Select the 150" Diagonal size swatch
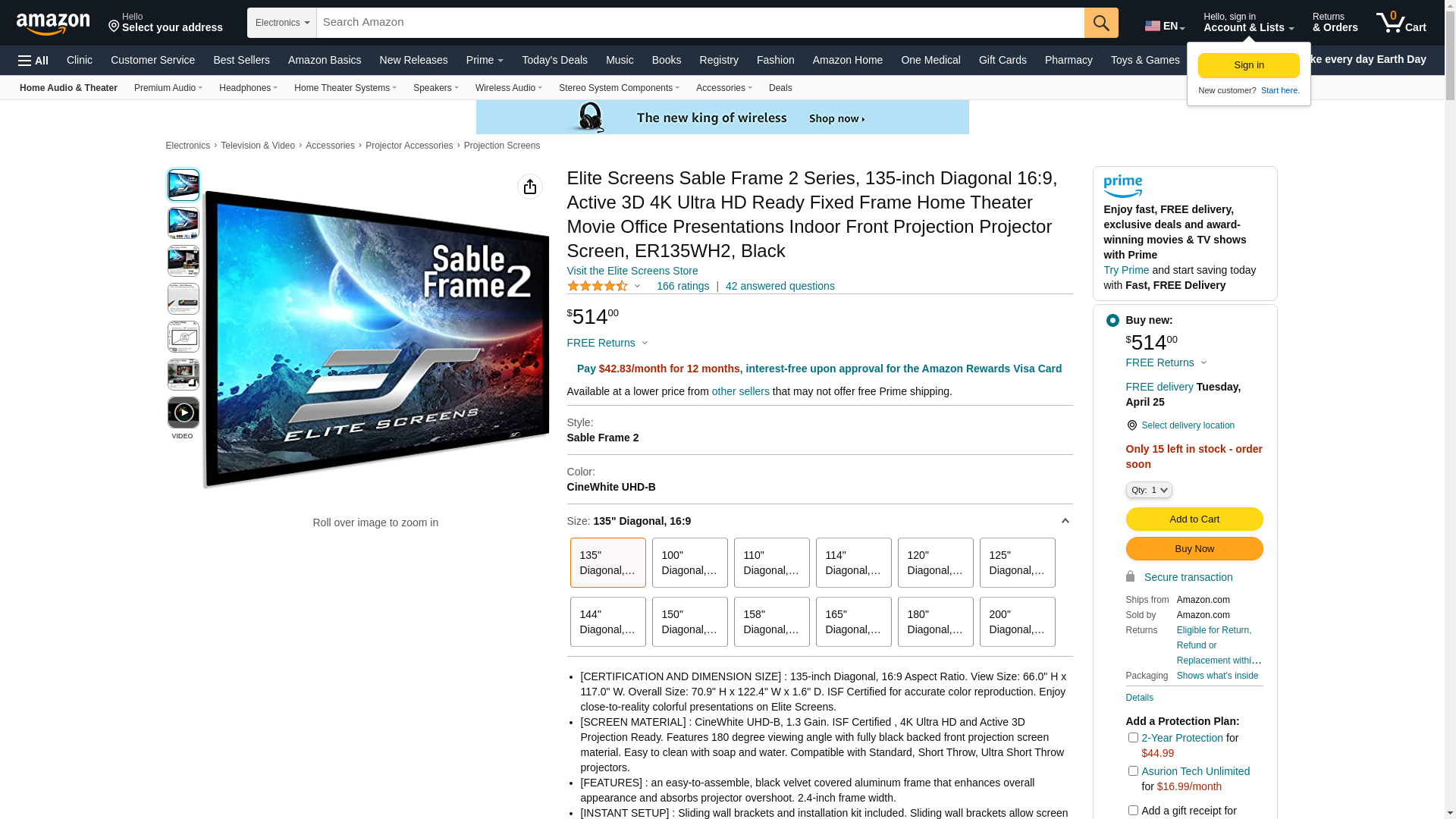The width and height of the screenshot is (1456, 819). tap(690, 622)
